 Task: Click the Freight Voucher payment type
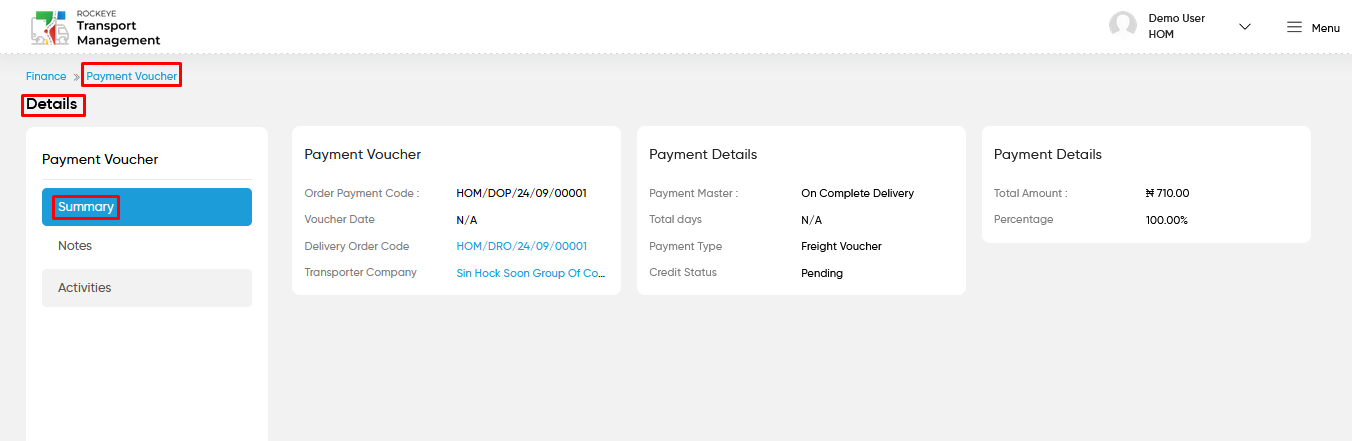pos(841,246)
